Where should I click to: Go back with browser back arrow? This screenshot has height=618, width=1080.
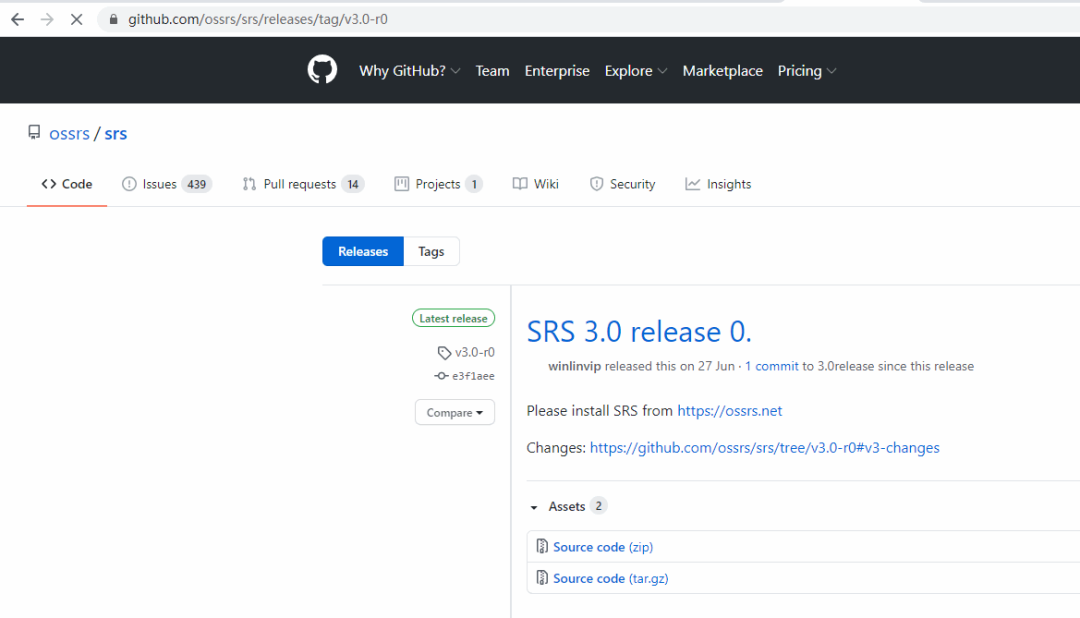click(17, 19)
